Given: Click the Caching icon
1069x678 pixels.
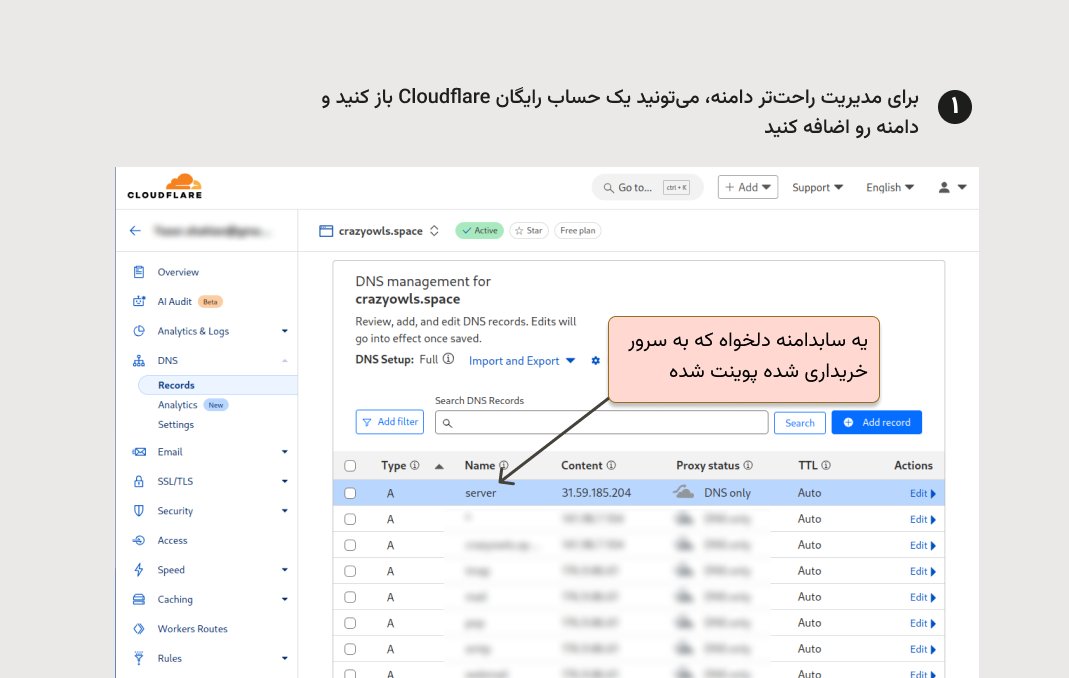Looking at the screenshot, I should pos(139,599).
